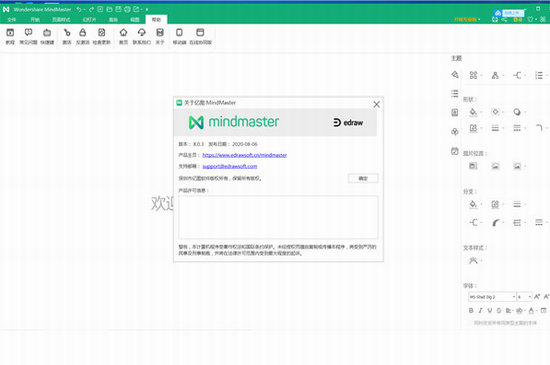Toggle Bold in the font section
The height and width of the screenshot is (365, 550).
point(471,310)
